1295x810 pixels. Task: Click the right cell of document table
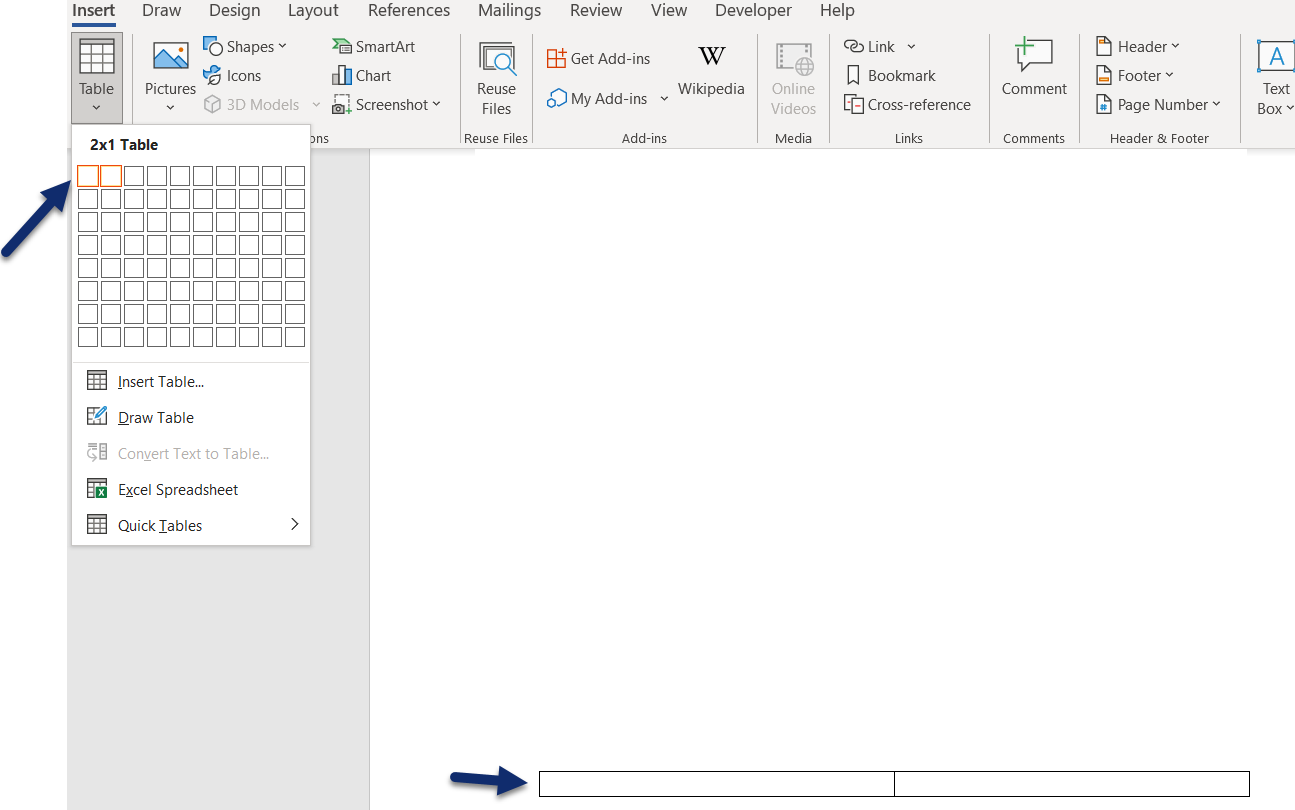tap(1072, 784)
